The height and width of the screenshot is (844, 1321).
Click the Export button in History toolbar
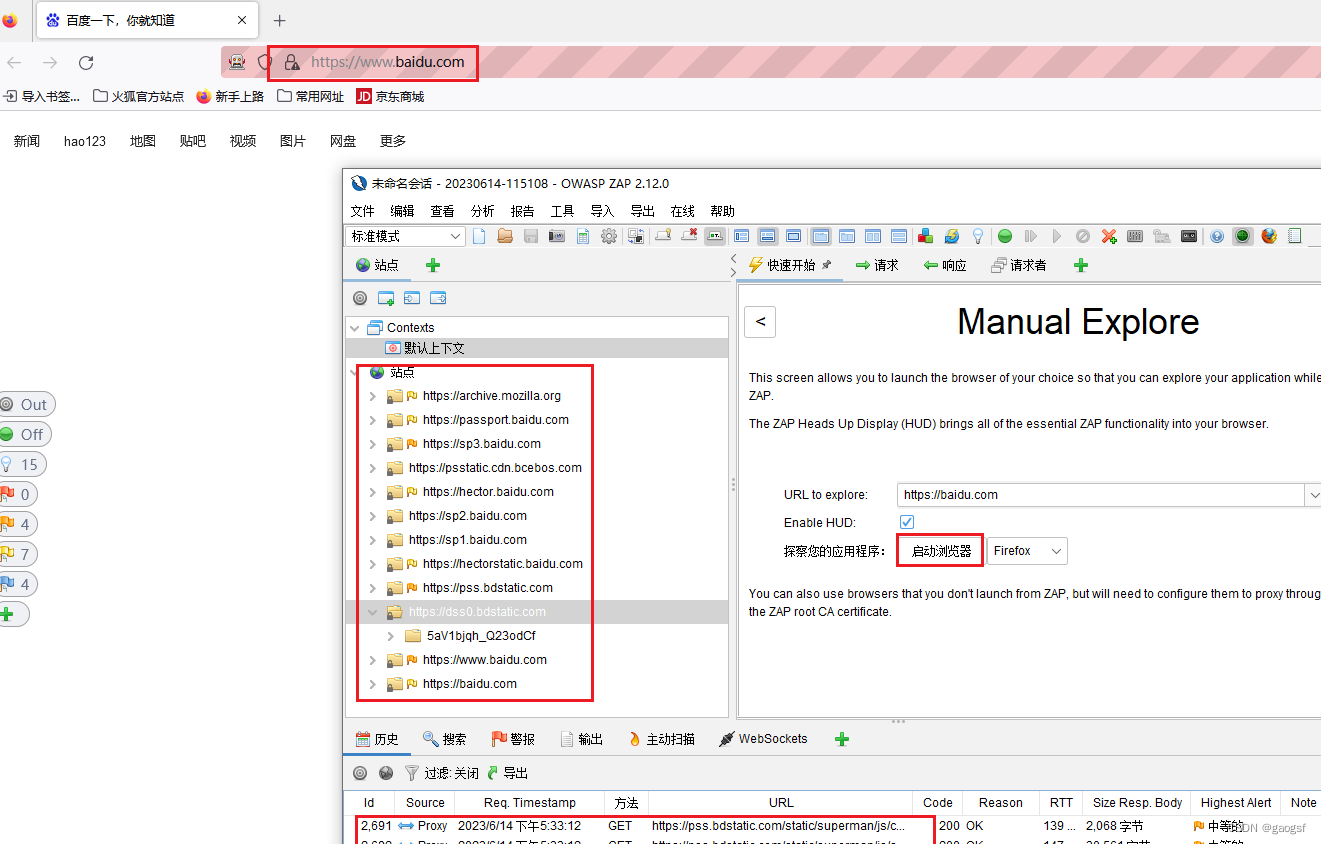(x=508, y=773)
